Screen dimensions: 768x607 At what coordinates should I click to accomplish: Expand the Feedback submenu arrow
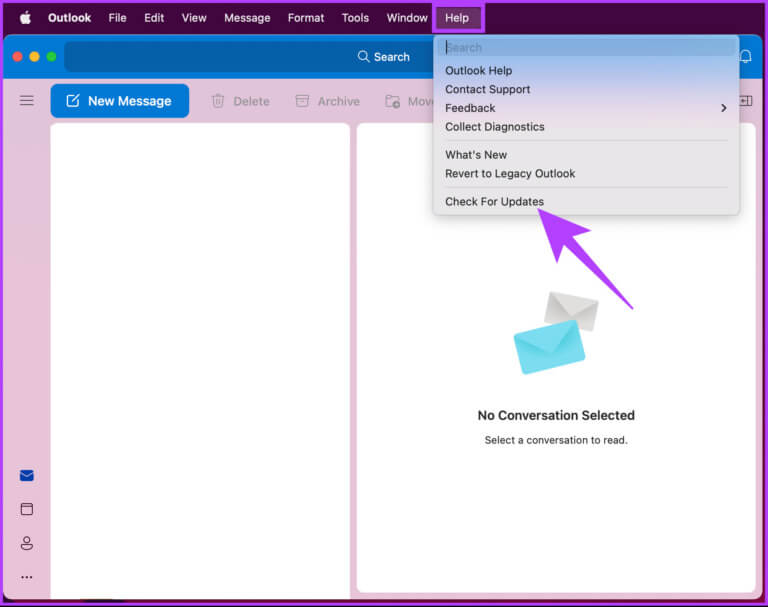click(723, 108)
